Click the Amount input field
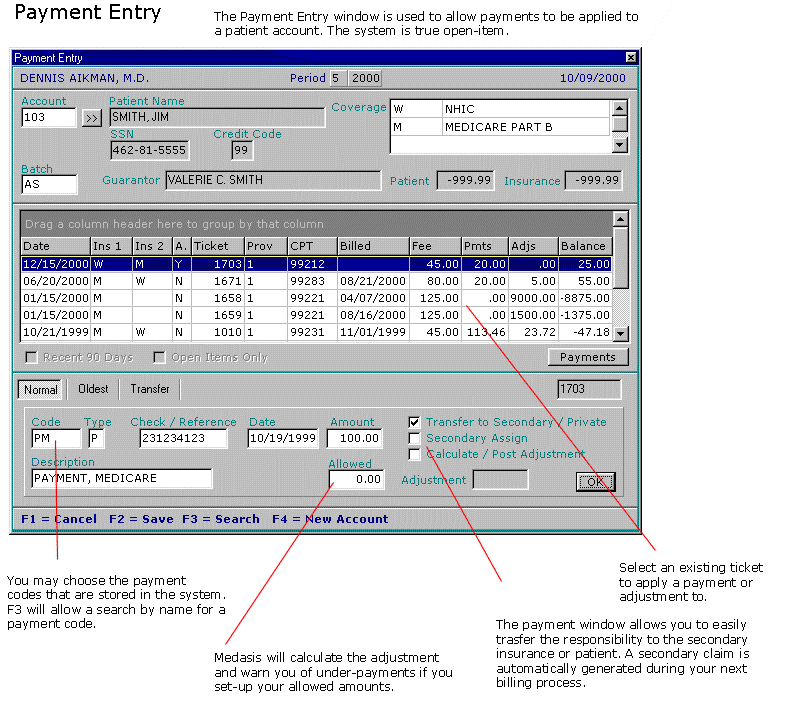The image size is (792, 720). pos(355,438)
